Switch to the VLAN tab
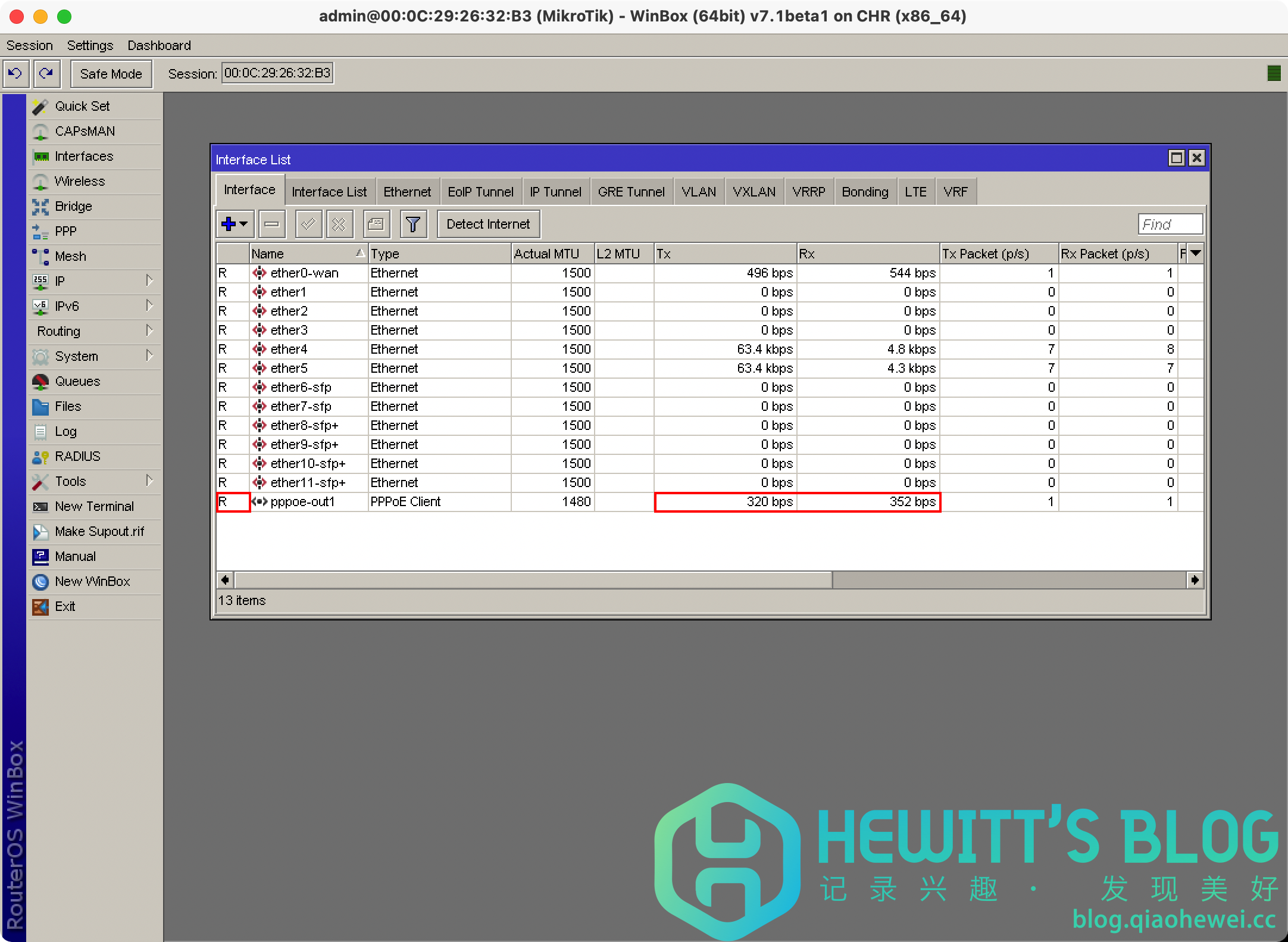1288x942 pixels. click(699, 192)
